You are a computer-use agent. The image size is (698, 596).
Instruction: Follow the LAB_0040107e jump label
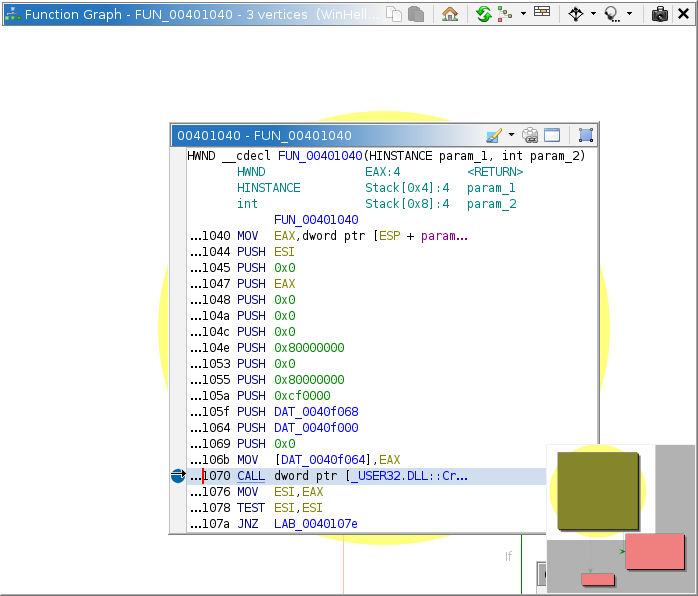315,524
